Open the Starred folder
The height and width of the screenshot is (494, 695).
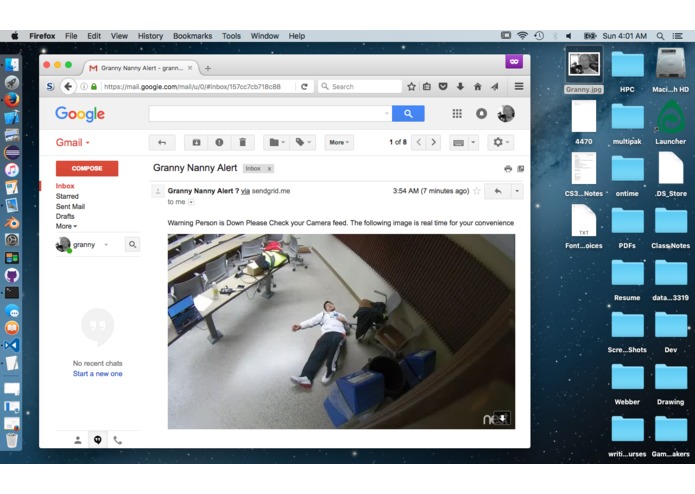point(67,196)
